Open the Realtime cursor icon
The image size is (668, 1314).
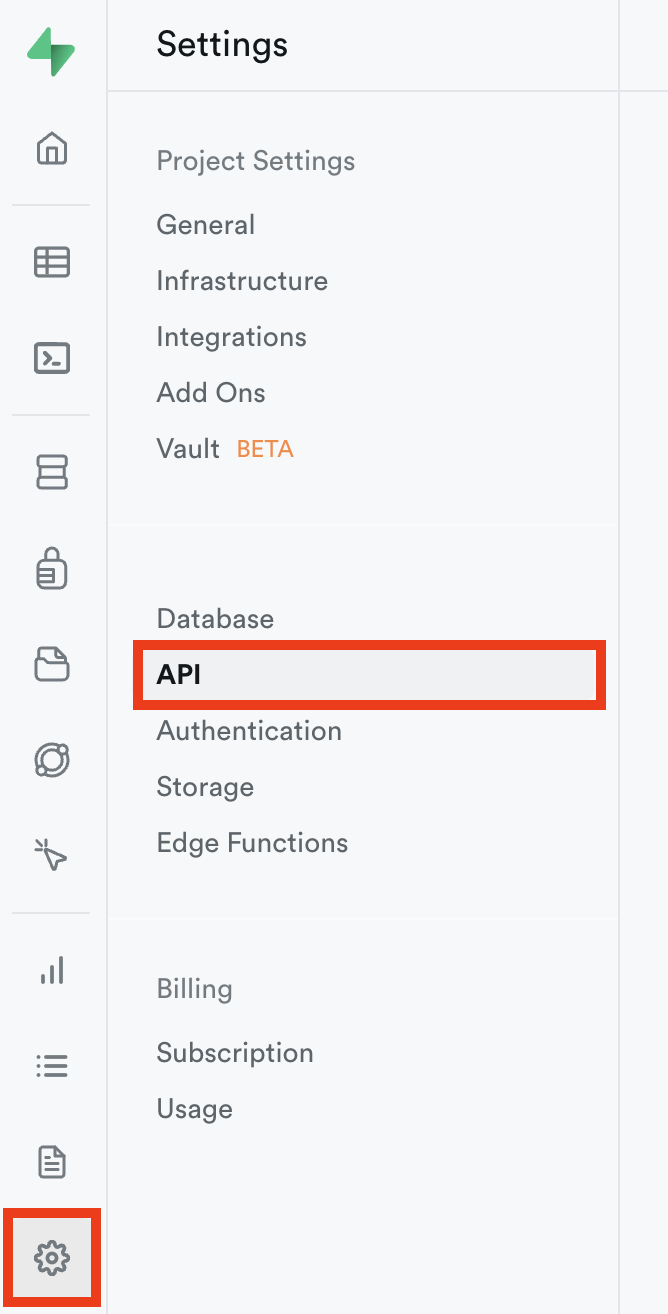point(52,855)
